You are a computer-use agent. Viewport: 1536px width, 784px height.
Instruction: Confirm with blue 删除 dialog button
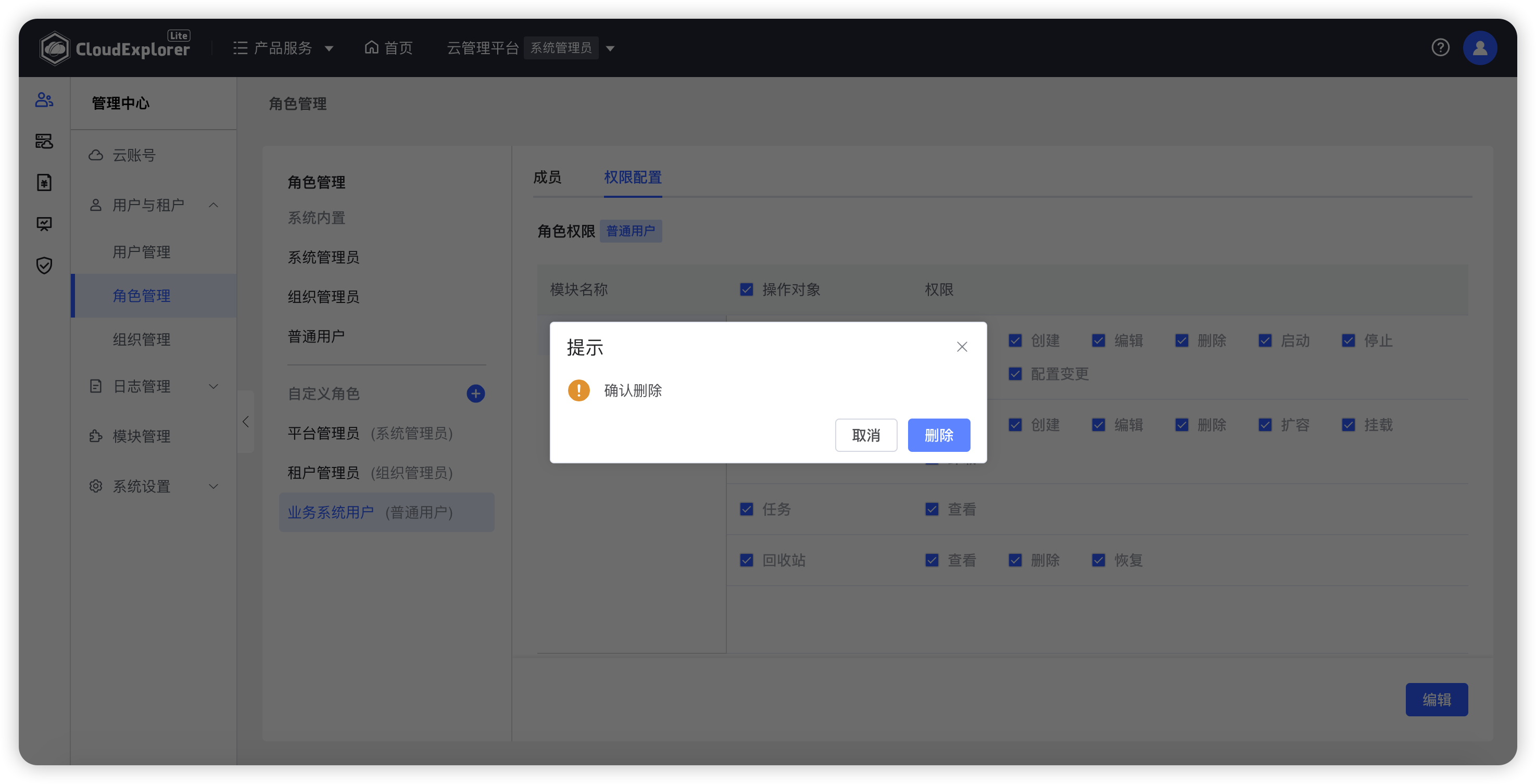(x=939, y=435)
